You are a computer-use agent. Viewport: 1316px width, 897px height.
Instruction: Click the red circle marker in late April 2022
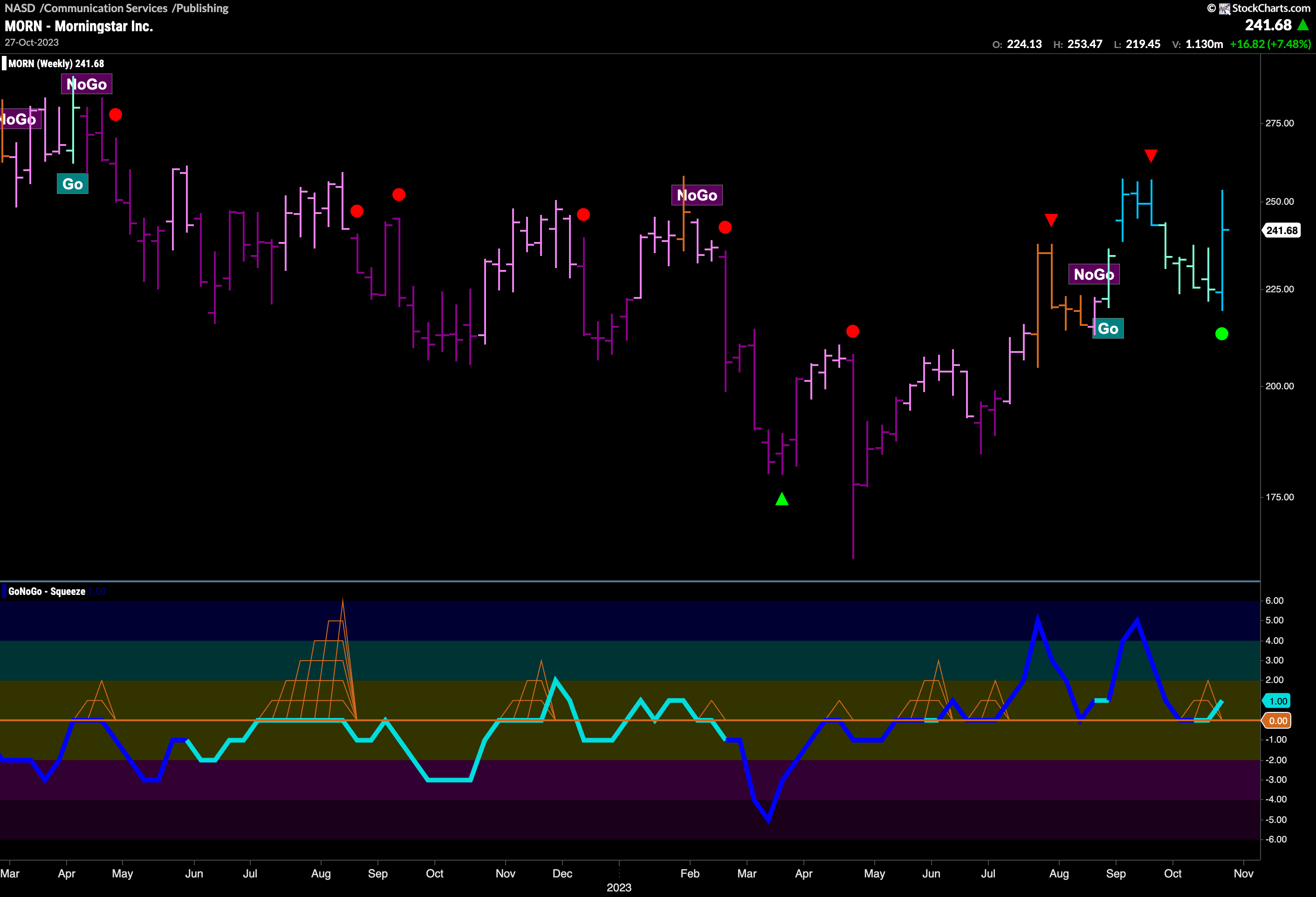116,115
